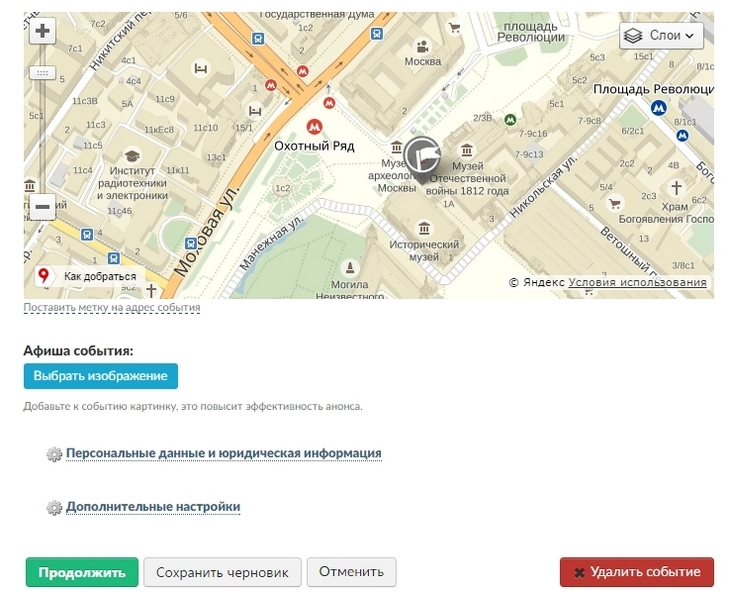Click the cross icon of Храм Богоявления
Viewport: 730px width, 592px height.
coord(676,188)
